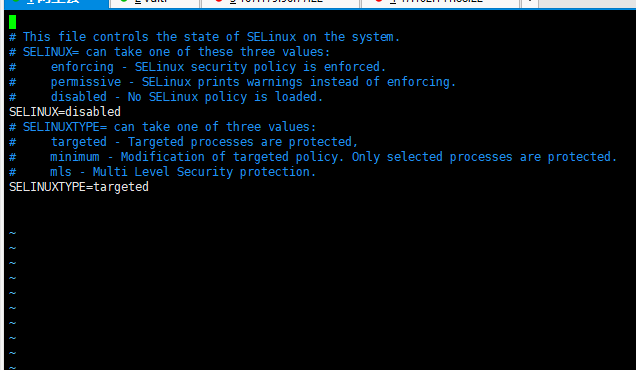Click the '# SELINUXTYPE= can take' comment line

(162, 127)
